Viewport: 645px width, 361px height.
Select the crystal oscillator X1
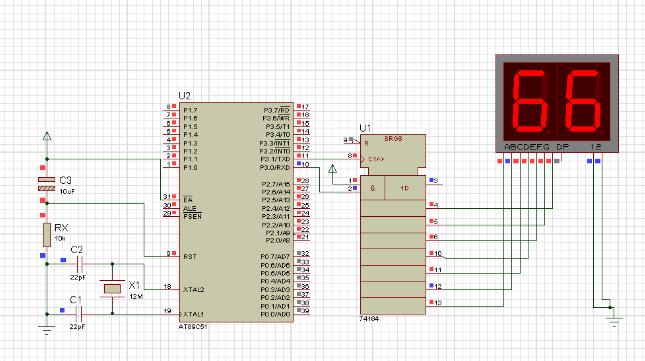point(112,289)
